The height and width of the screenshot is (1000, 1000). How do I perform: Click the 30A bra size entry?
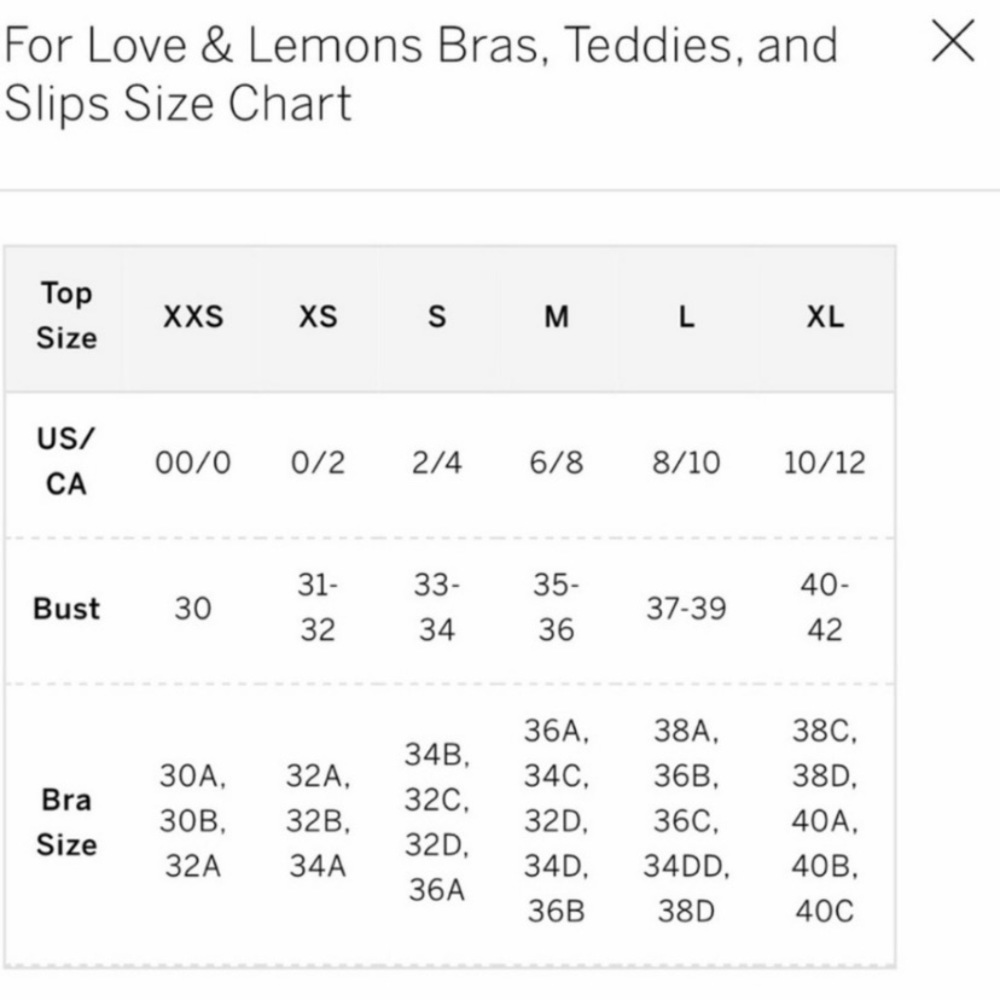tap(193, 776)
